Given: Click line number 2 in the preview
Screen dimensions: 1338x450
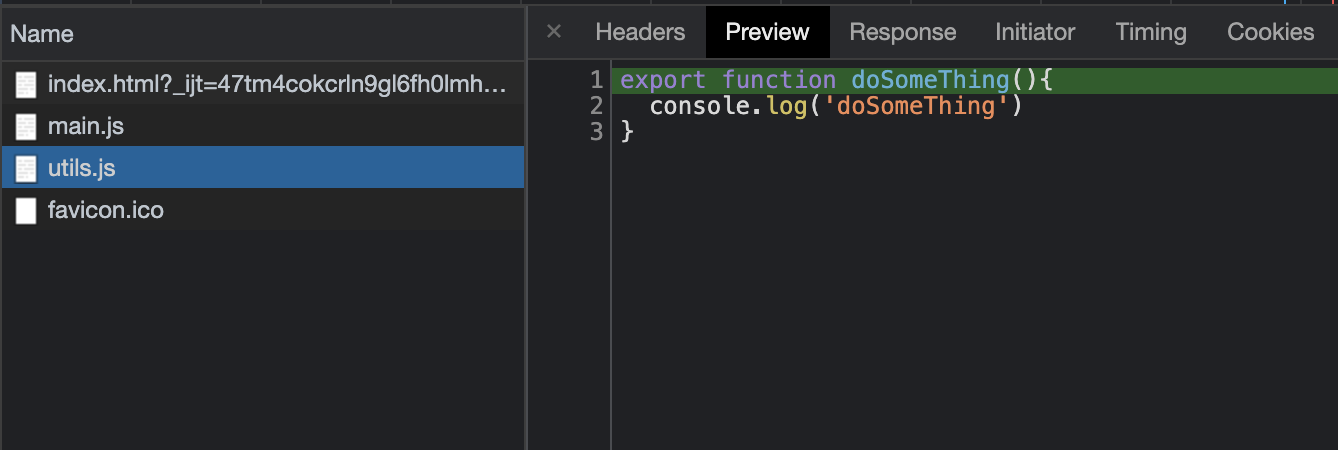Looking at the screenshot, I should tap(597, 105).
